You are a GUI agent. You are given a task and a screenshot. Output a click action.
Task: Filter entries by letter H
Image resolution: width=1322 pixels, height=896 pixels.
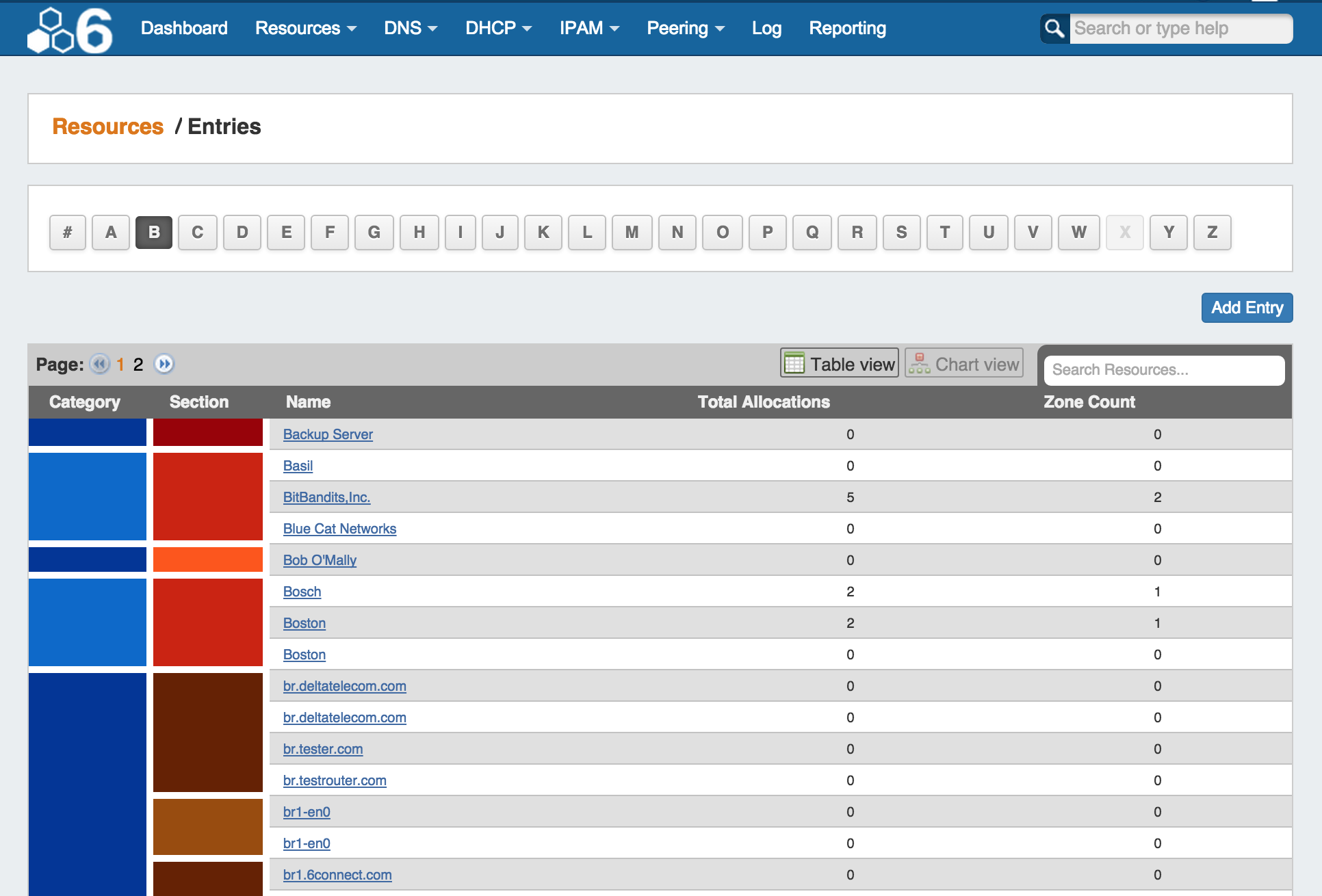tap(419, 233)
